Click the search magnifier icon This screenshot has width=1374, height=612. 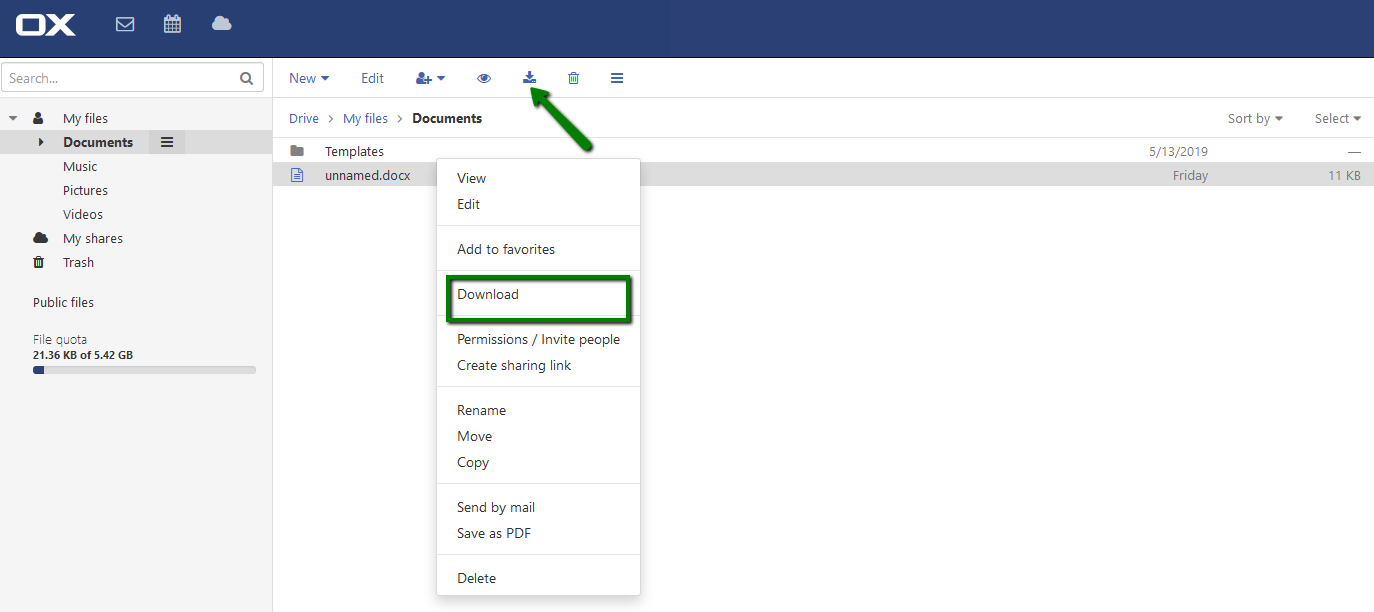247,78
